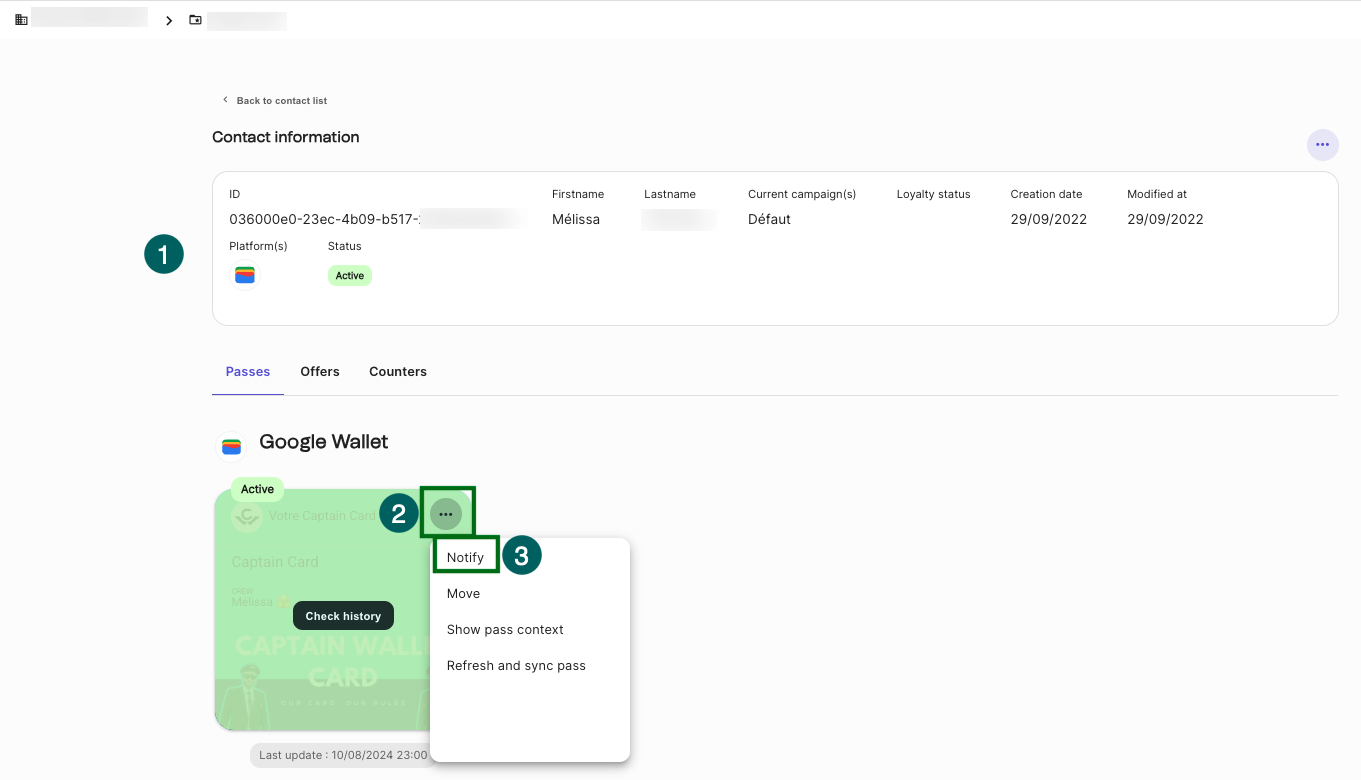The image size is (1361, 780).
Task: Click Refresh and sync pass
Action: (516, 666)
